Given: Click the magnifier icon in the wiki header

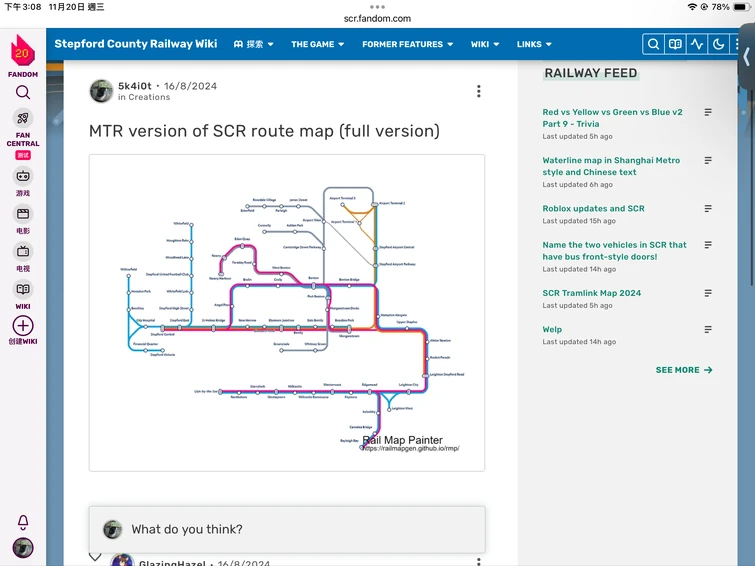Looking at the screenshot, I should 653,44.
